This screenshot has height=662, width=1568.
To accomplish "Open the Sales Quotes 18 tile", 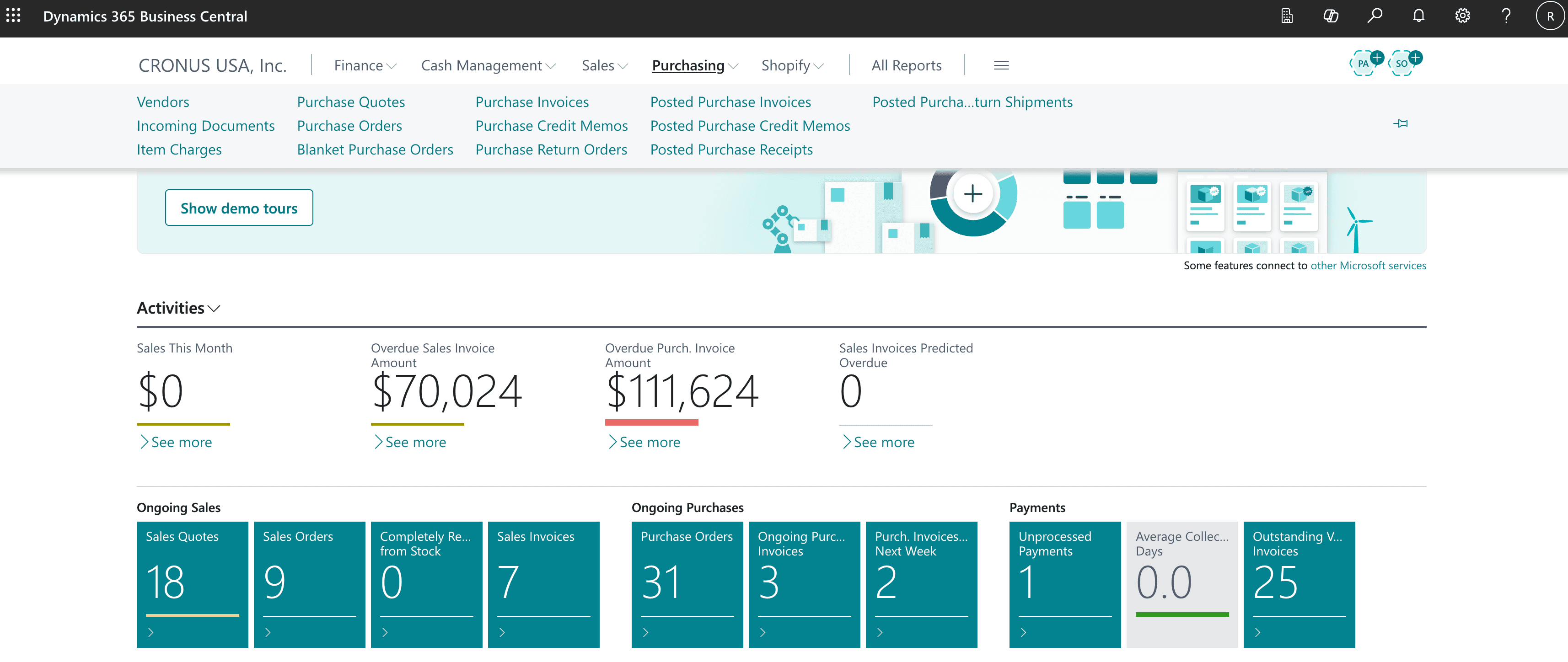I will coord(193,585).
